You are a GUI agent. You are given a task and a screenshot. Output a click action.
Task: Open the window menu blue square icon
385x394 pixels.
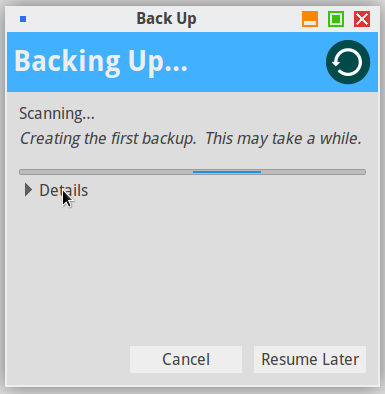(23, 19)
